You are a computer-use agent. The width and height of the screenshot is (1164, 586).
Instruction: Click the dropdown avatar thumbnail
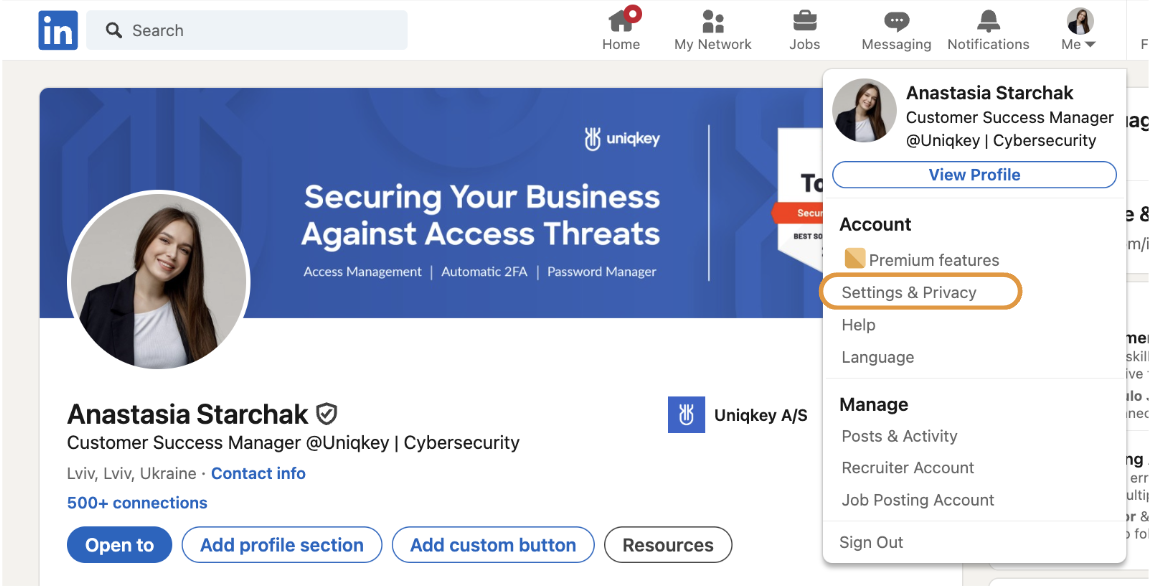(864, 111)
